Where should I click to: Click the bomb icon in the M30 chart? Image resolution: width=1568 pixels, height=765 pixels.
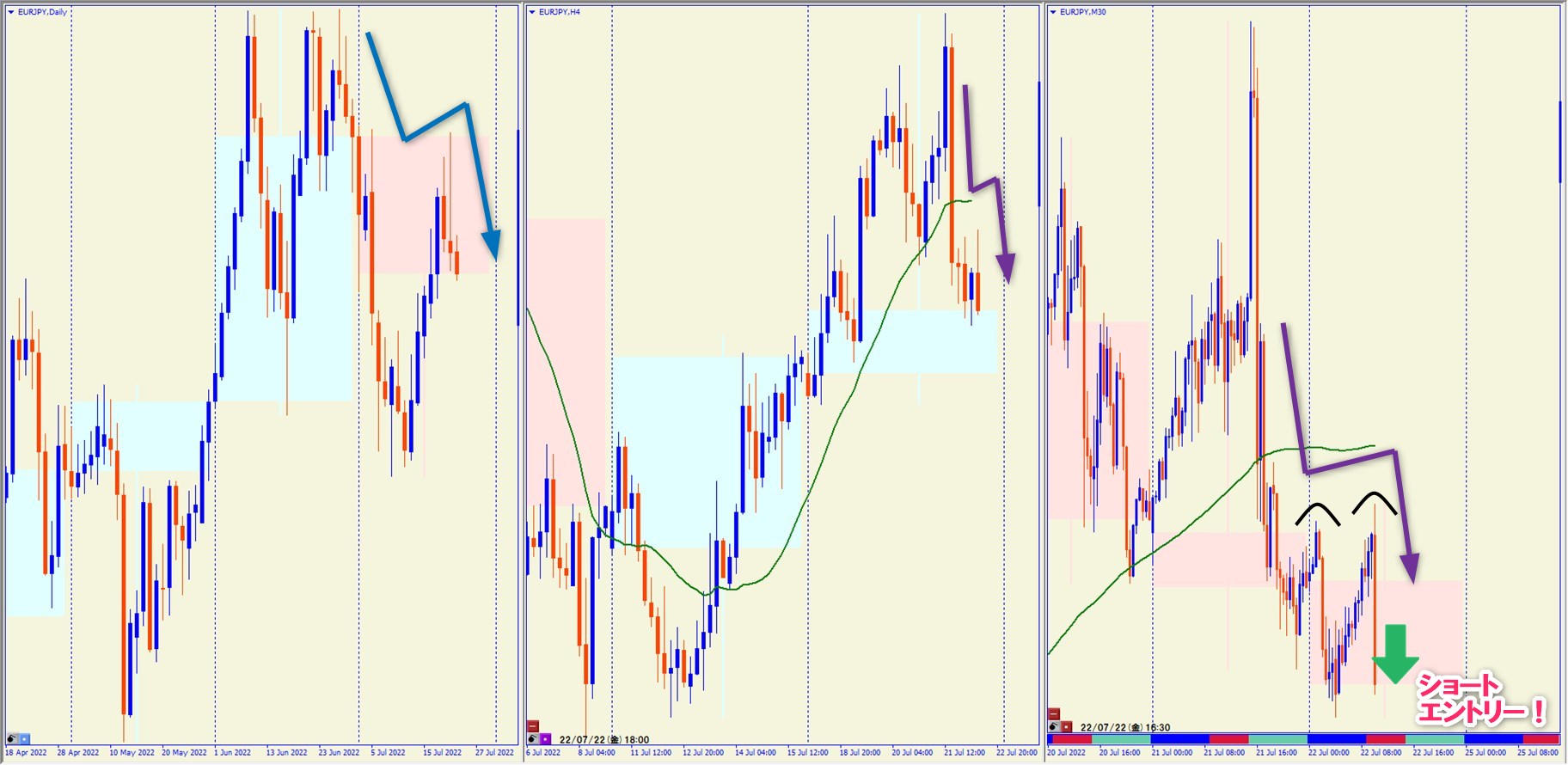click(x=1054, y=727)
